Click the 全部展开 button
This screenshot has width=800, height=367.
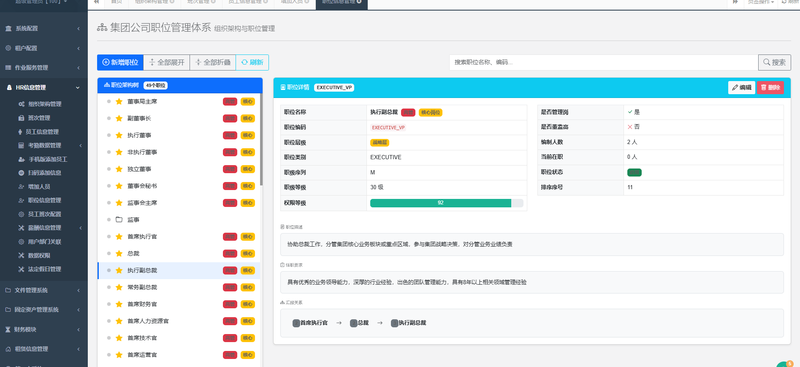(167, 62)
